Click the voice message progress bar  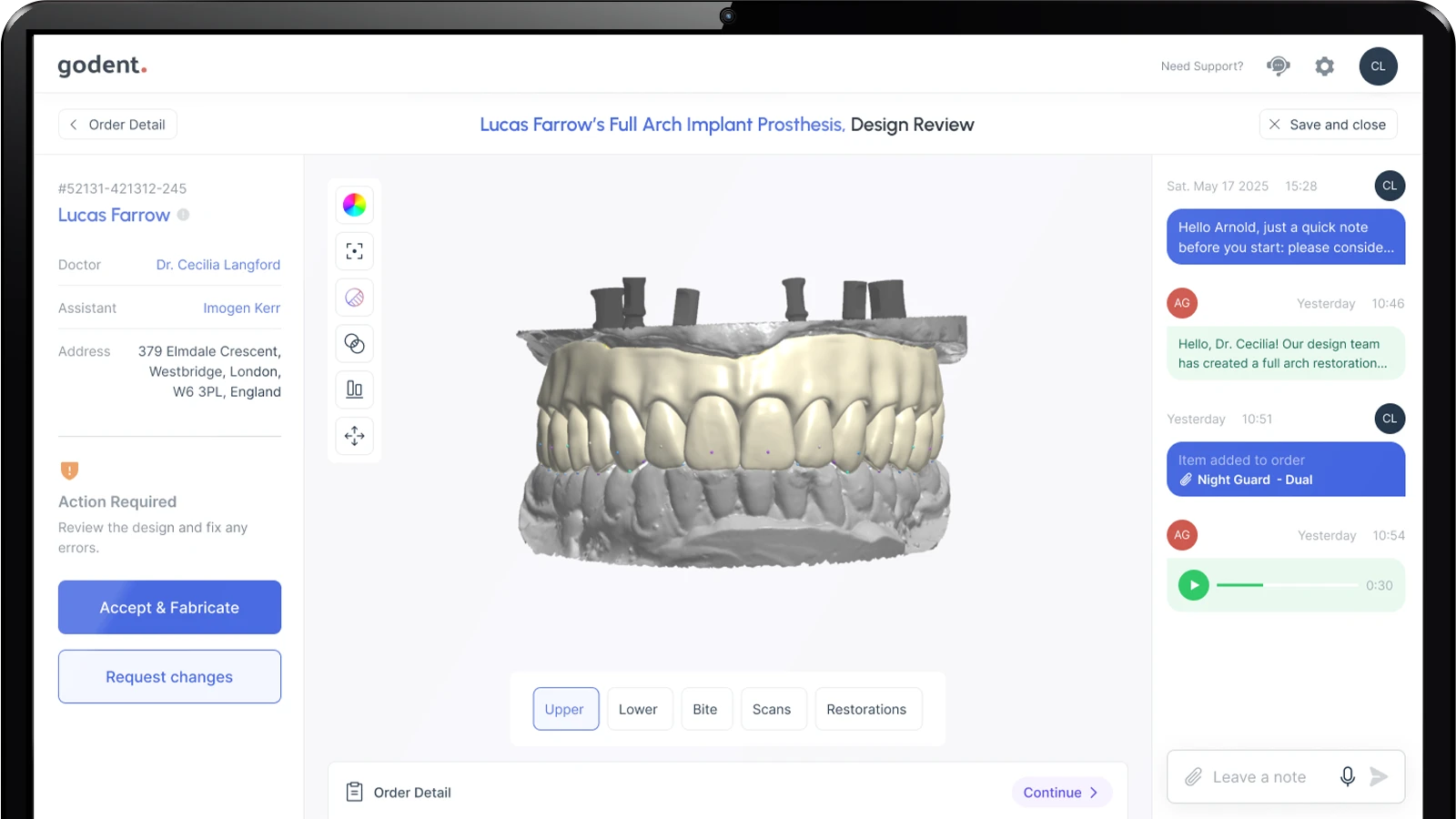[x=1287, y=585]
